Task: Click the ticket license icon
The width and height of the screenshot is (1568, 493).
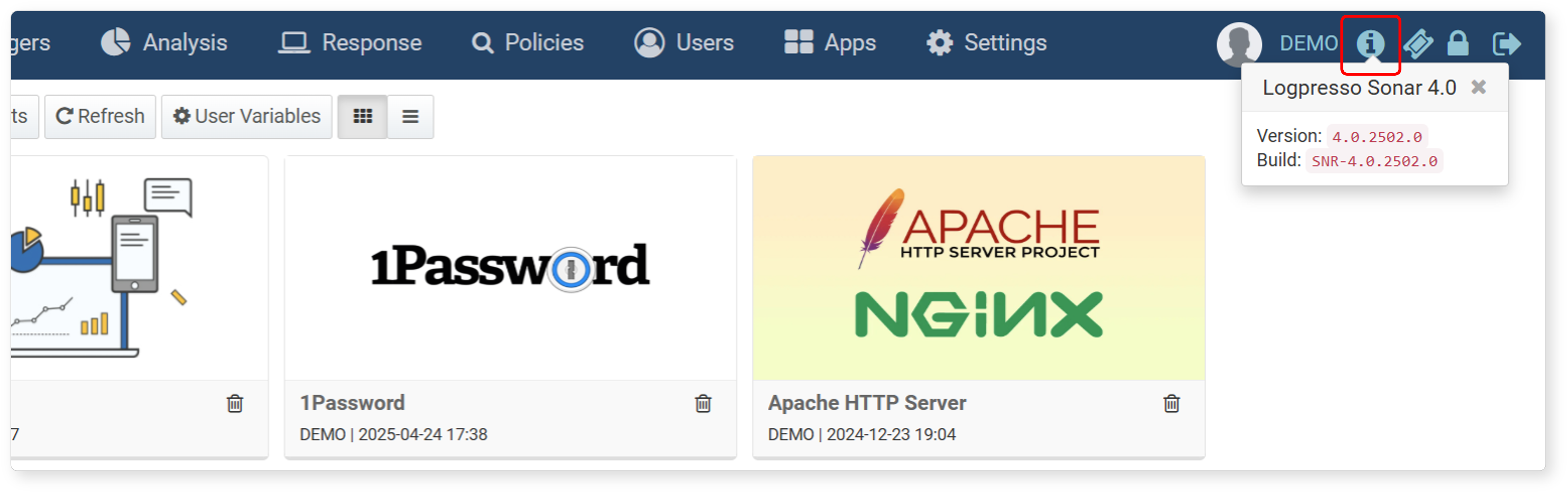Action: [x=1418, y=44]
